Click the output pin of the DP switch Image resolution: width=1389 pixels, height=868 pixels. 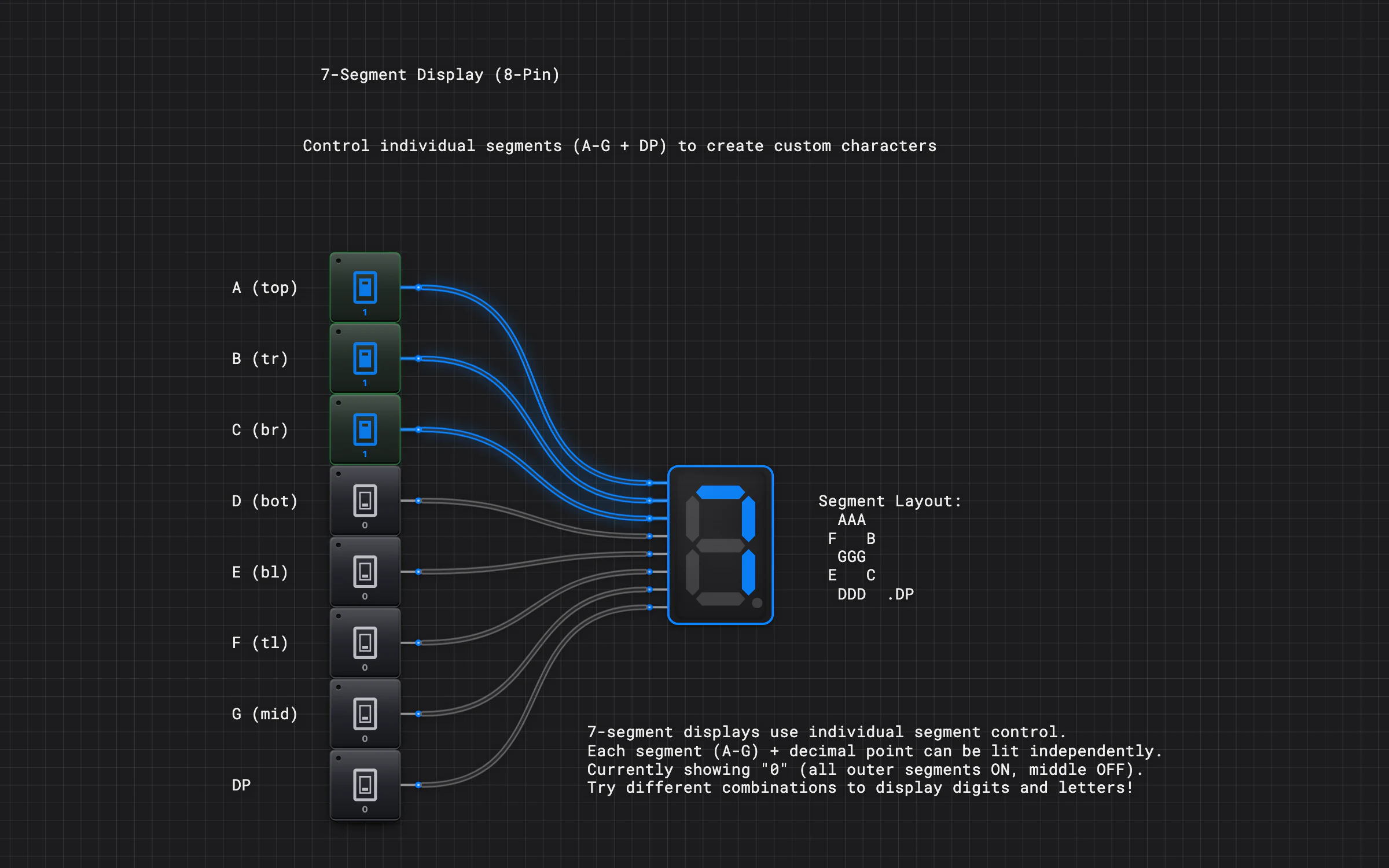pos(418,785)
